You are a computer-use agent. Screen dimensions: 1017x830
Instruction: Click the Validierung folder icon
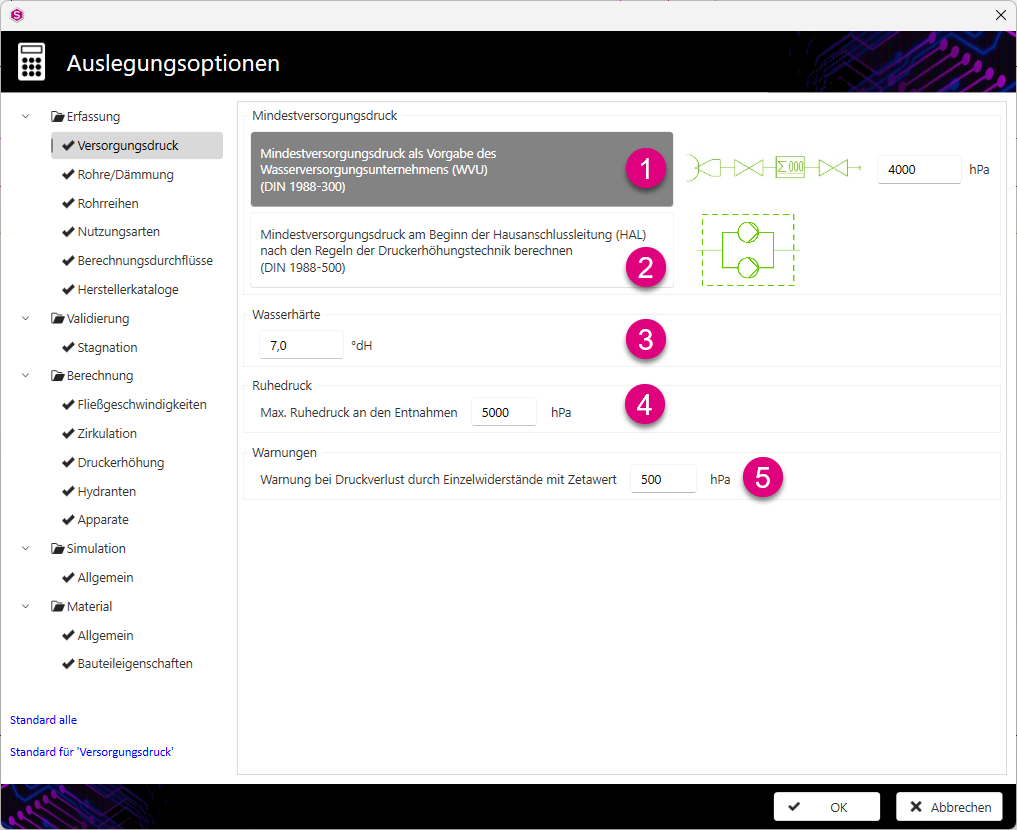(x=58, y=318)
